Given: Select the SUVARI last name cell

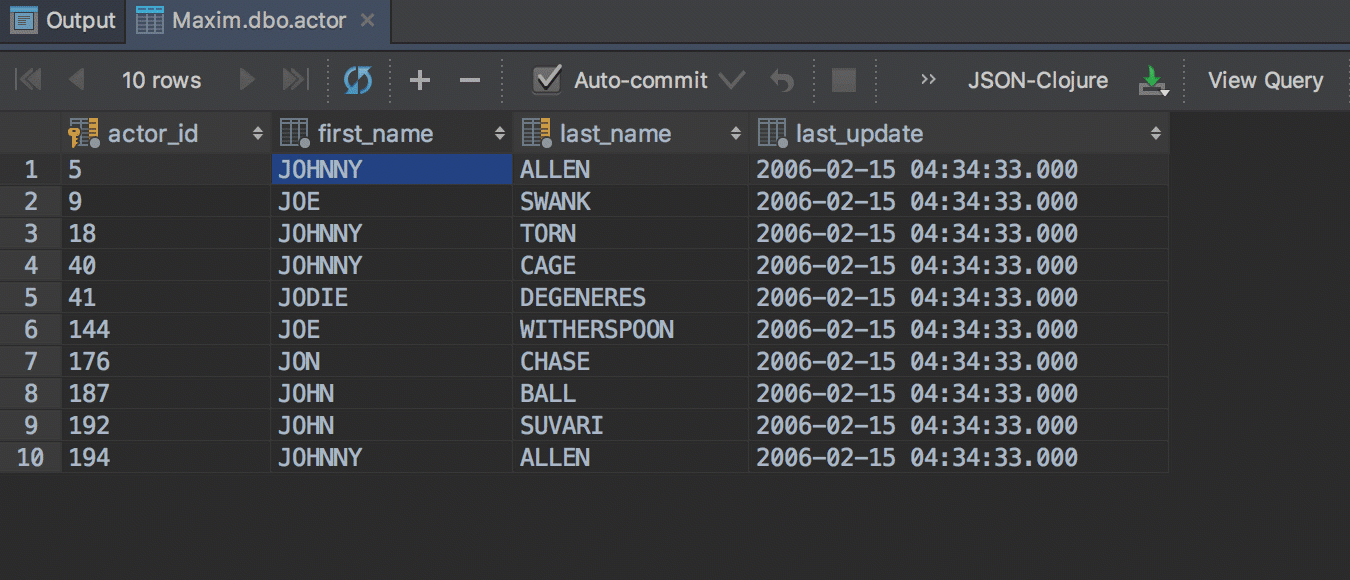Looking at the screenshot, I should (x=631, y=425).
